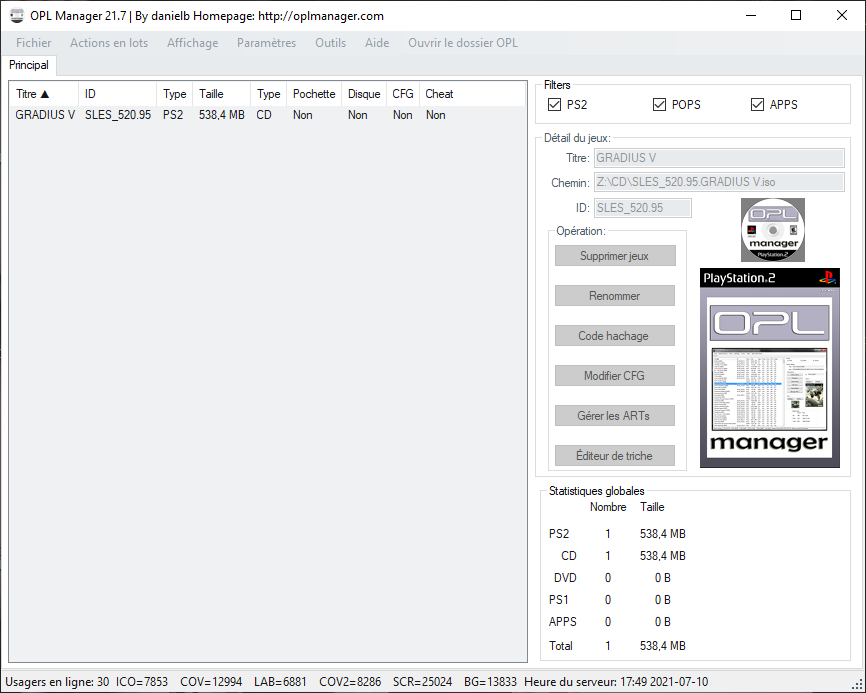Click the Gérer les ARTs button
This screenshot has height=693, width=866.
click(x=615, y=416)
